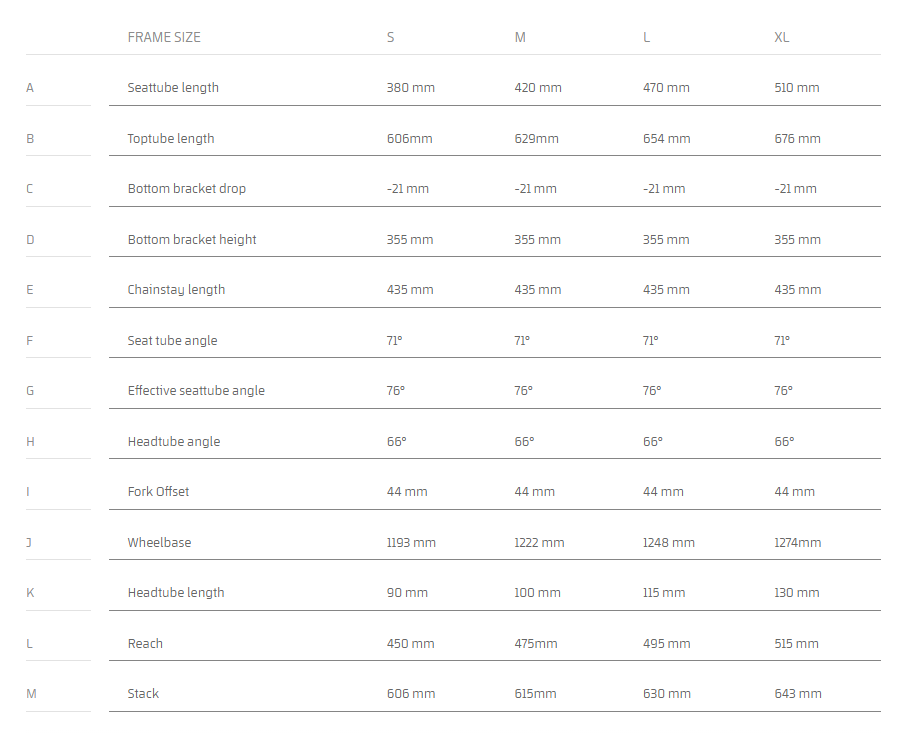Select the Fork Offset row label
The width and height of the screenshot is (904, 736).
pyautogui.click(x=158, y=492)
